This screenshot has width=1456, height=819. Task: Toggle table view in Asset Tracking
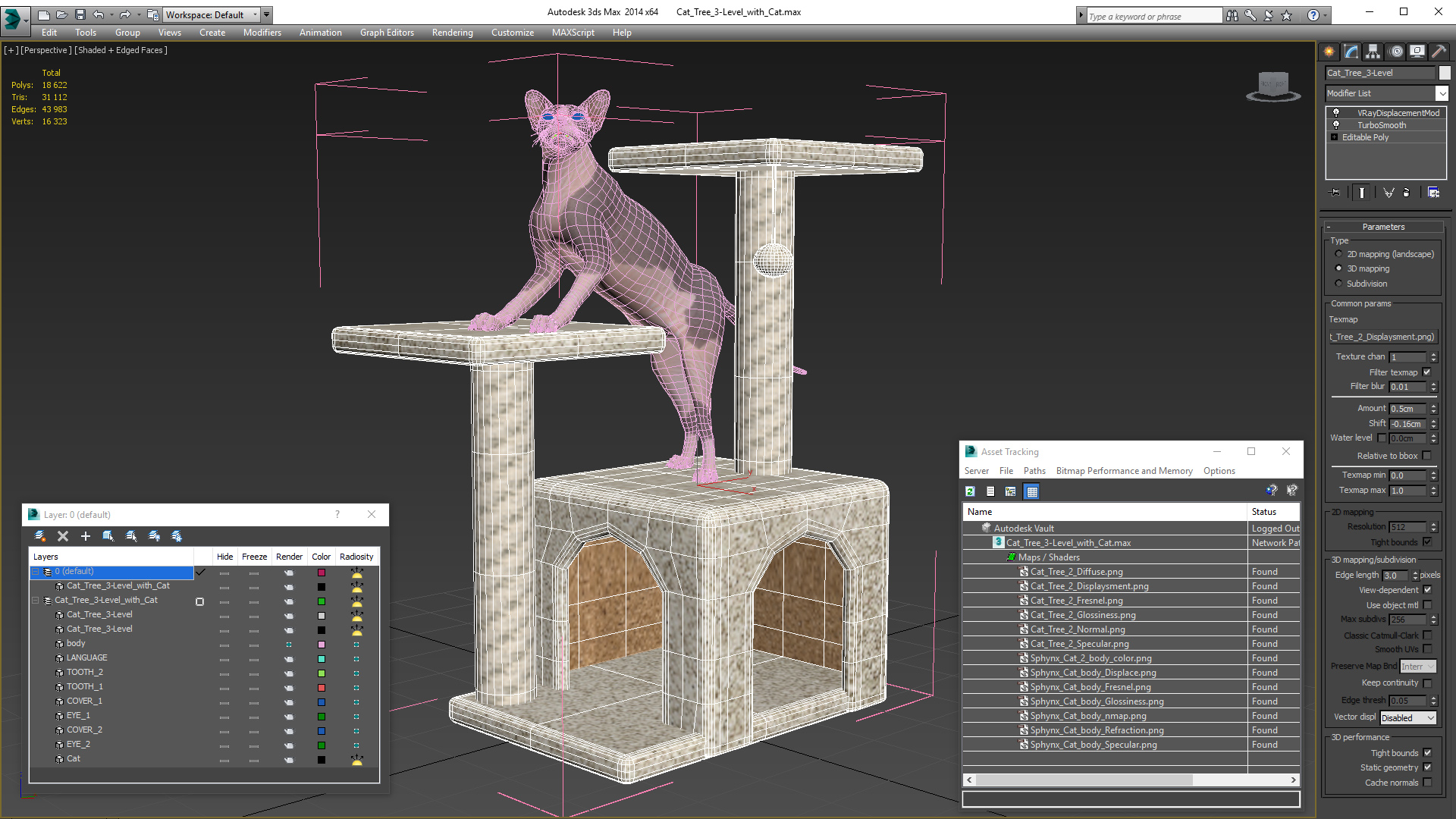[1031, 491]
